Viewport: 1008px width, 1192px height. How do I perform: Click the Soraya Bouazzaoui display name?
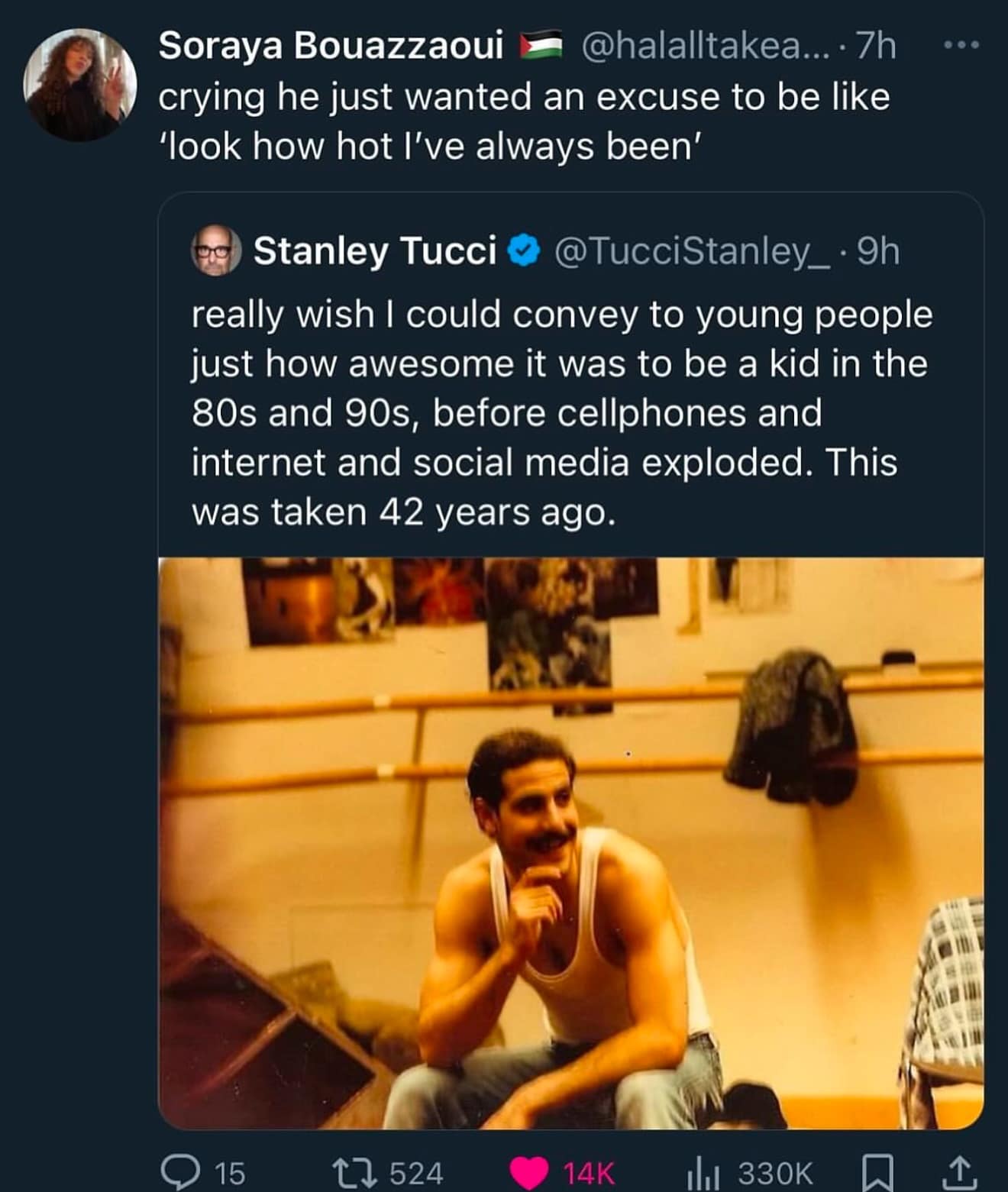point(330,47)
